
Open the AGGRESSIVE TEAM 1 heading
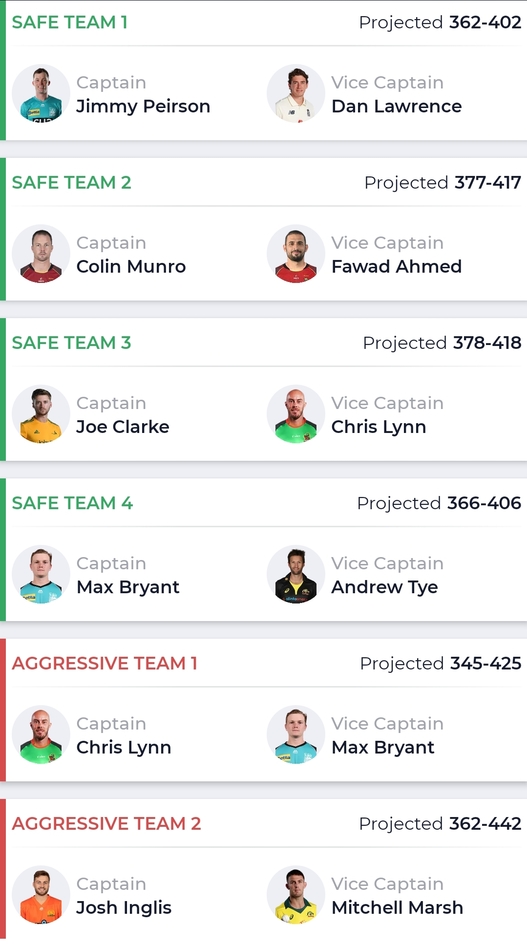coord(104,663)
